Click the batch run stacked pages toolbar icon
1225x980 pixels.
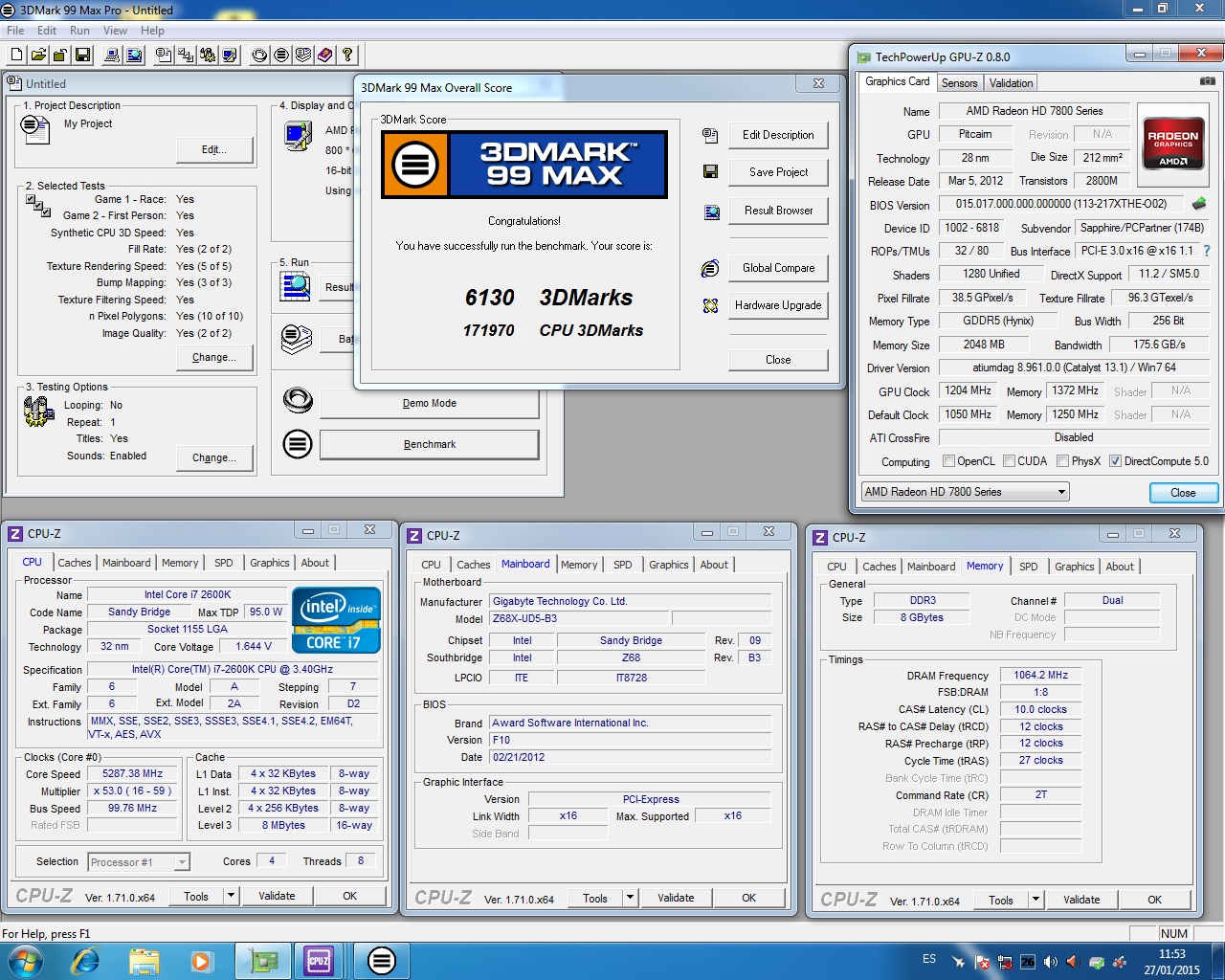coord(303,55)
